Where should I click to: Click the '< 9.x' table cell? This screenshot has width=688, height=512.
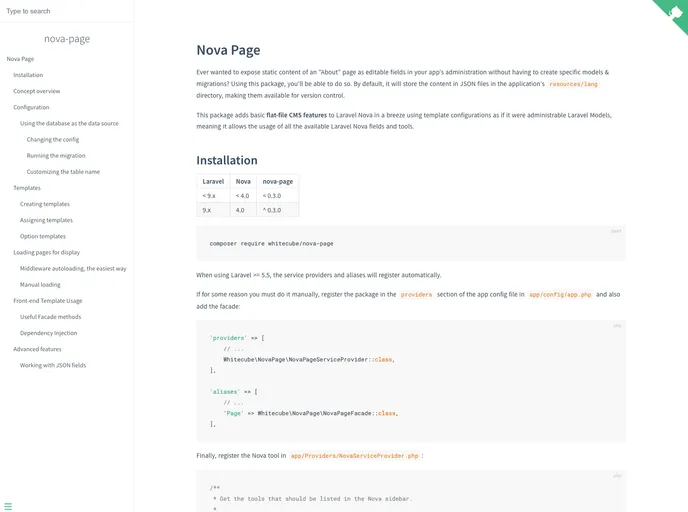pos(213,196)
